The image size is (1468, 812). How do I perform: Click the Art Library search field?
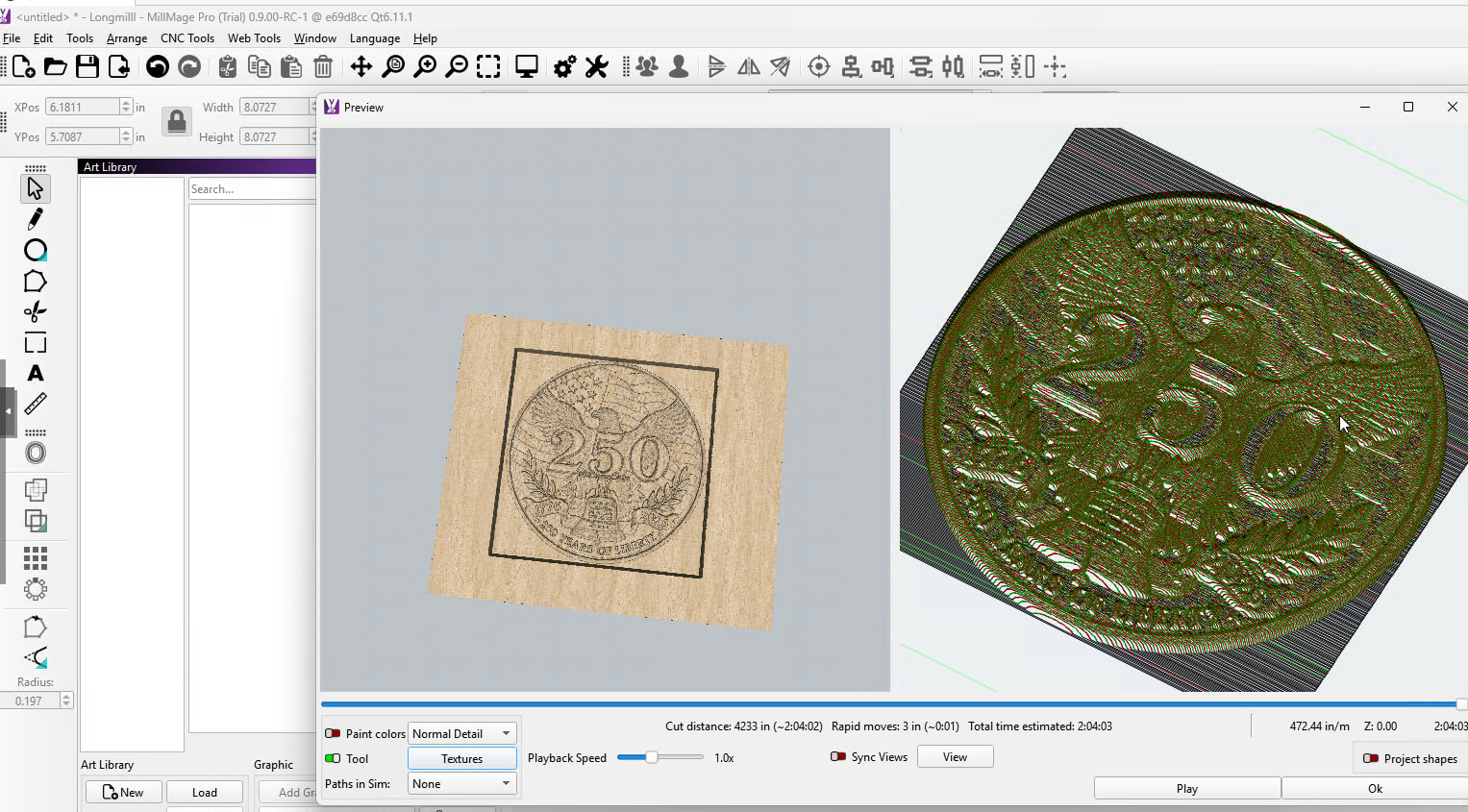[252, 189]
